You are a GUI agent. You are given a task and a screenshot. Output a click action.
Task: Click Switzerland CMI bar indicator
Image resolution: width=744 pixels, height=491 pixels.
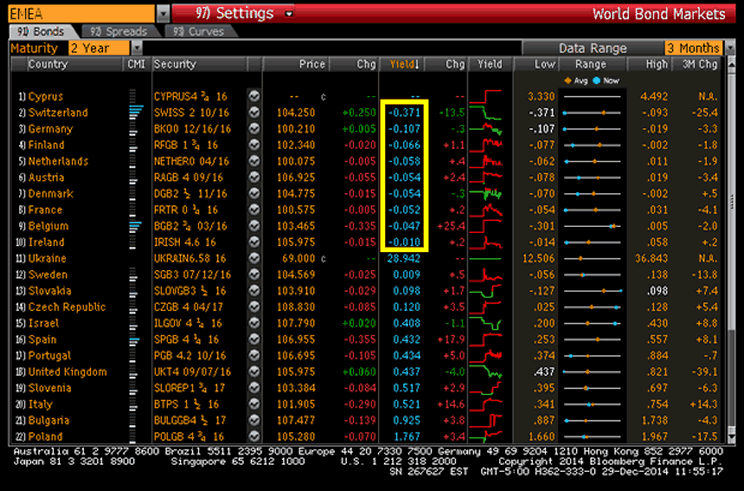pyautogui.click(x=135, y=113)
